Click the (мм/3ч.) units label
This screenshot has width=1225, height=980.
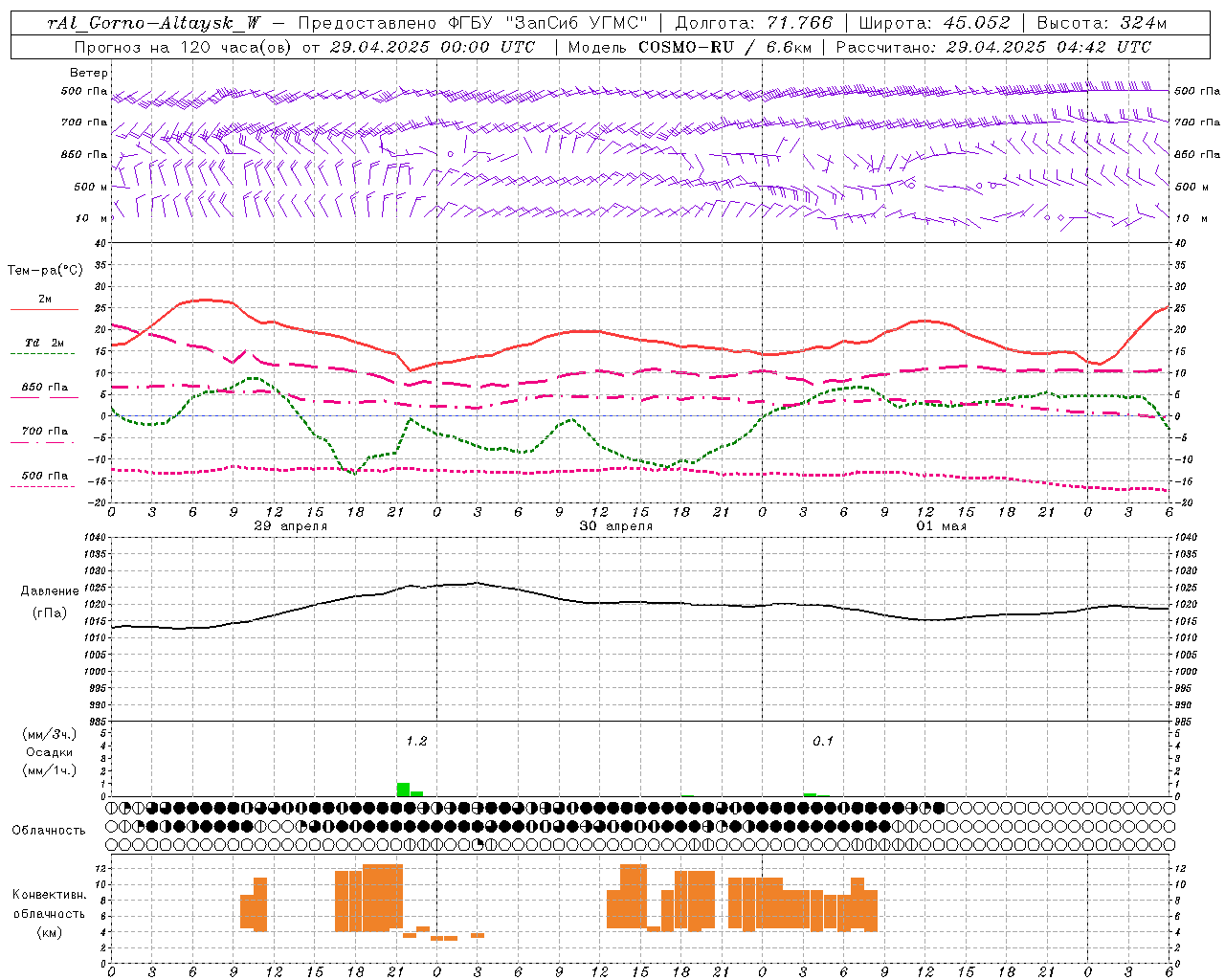[x=49, y=735]
